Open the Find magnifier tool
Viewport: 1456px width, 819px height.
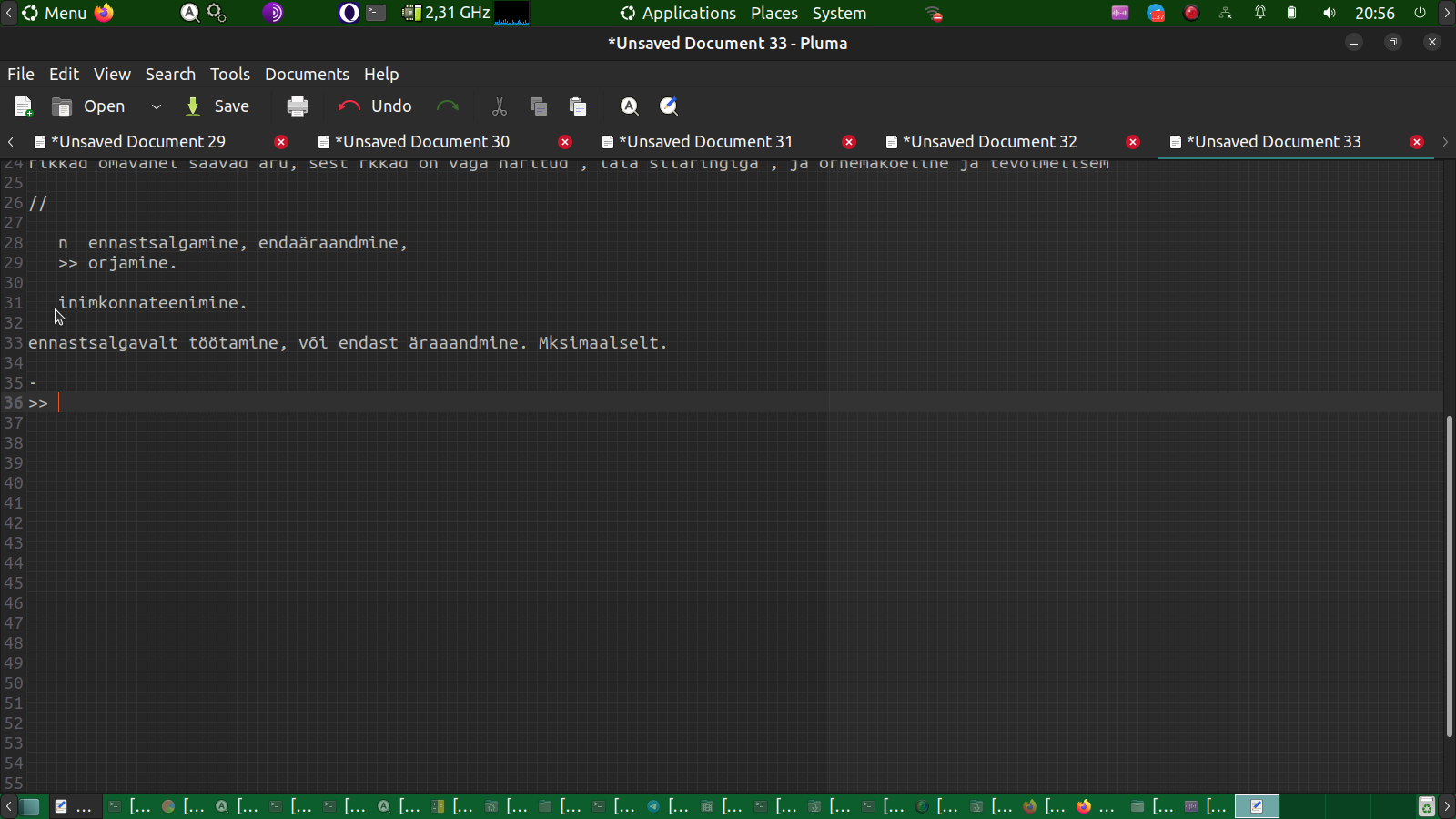pos(629,106)
